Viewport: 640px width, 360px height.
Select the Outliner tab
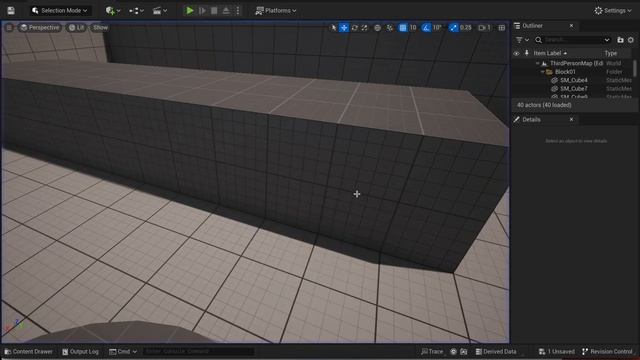pyautogui.click(x=533, y=26)
